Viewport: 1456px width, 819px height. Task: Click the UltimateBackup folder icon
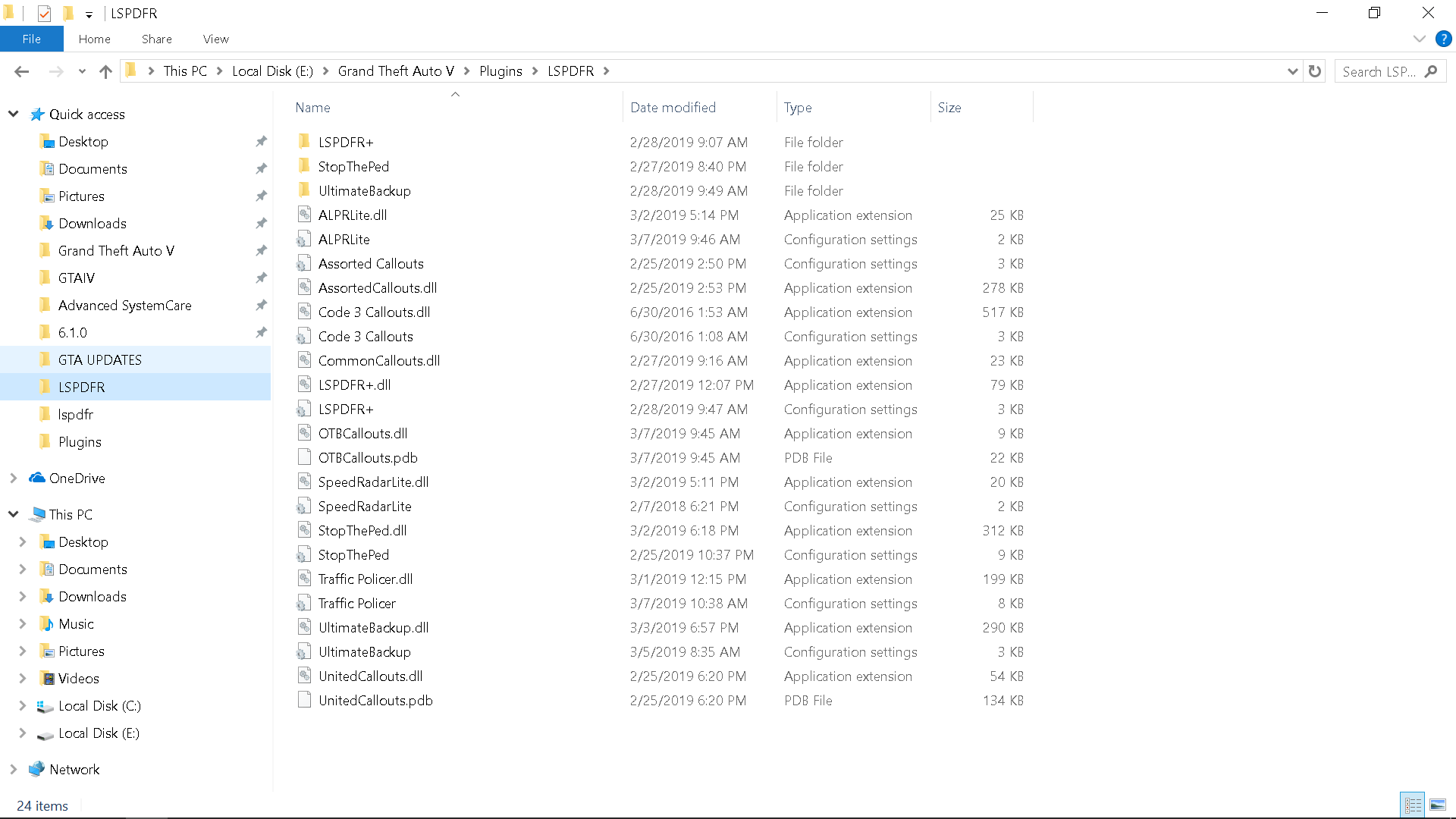pos(304,190)
